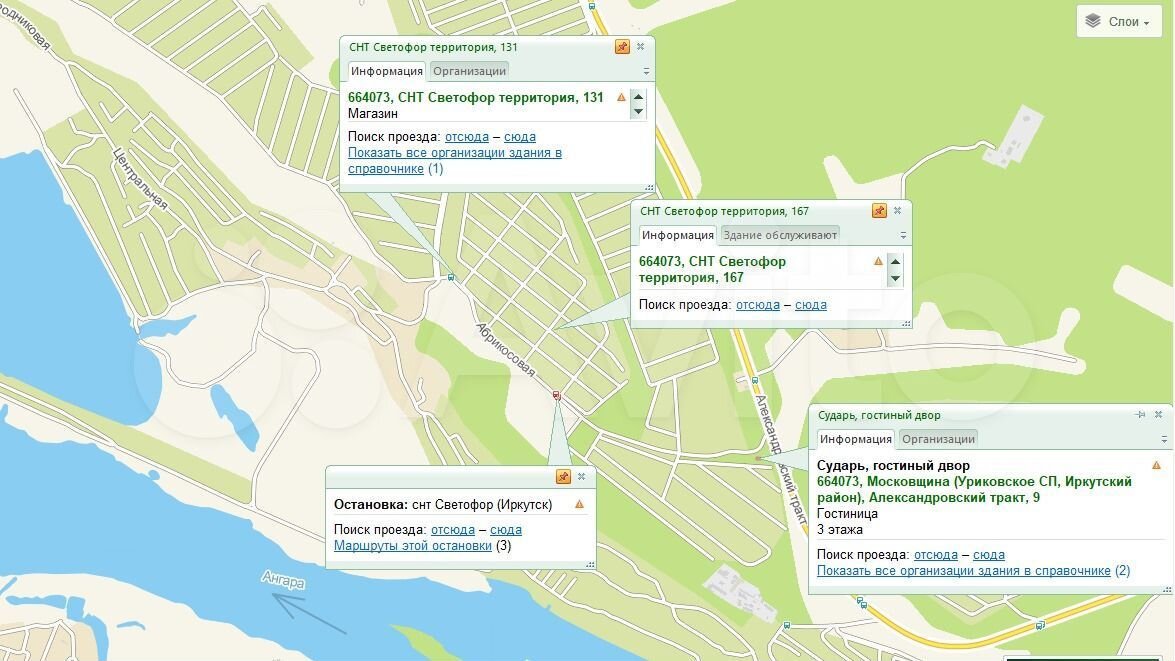Screen dimensions: 1175x661
Task: Toggle pin on the Остановка stop popup
Action: 563,477
